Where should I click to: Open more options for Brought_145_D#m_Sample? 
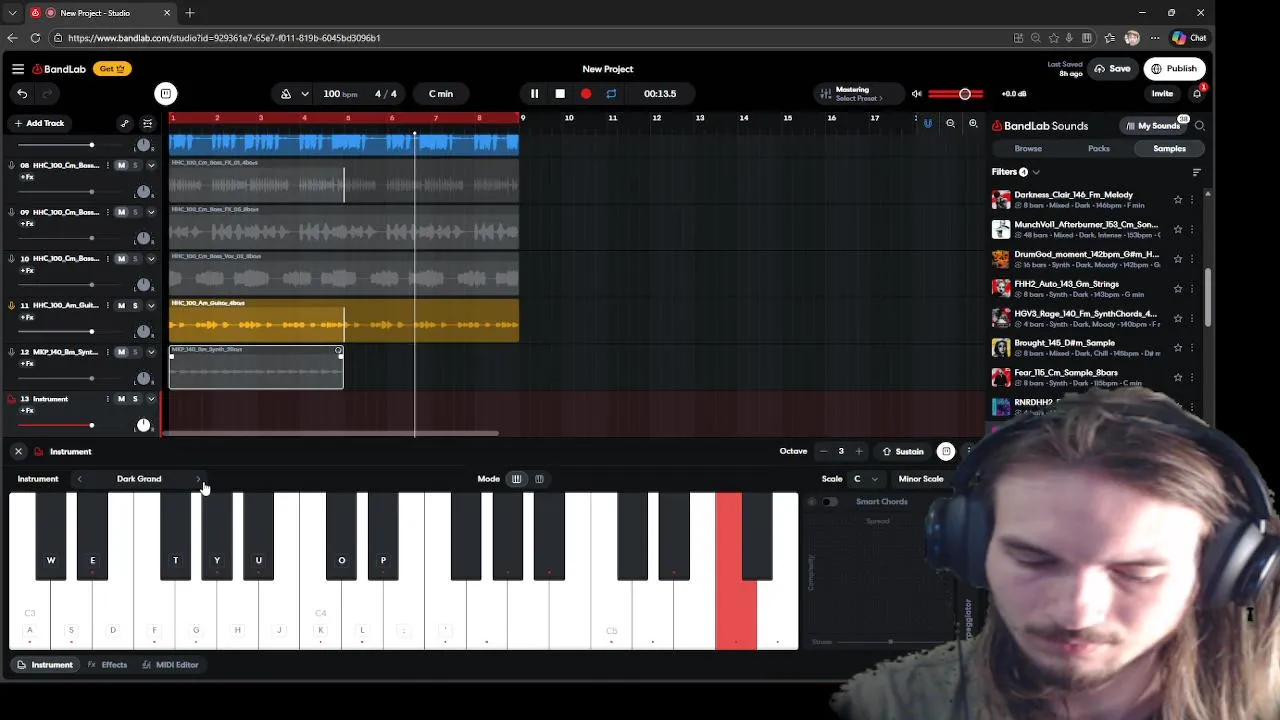(x=1192, y=348)
